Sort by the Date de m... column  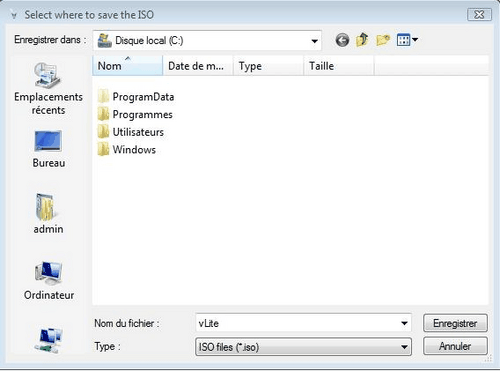click(198, 66)
